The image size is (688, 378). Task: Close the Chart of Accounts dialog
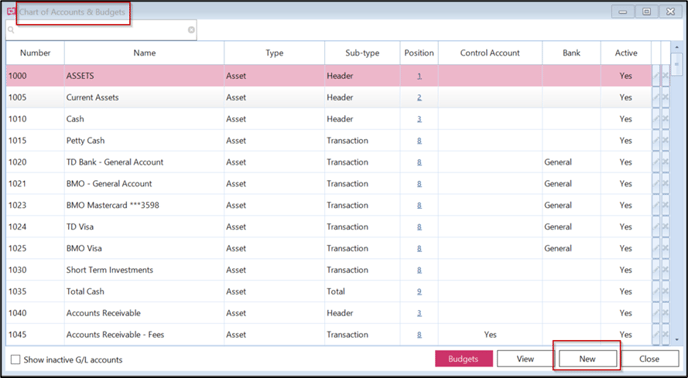649,359
